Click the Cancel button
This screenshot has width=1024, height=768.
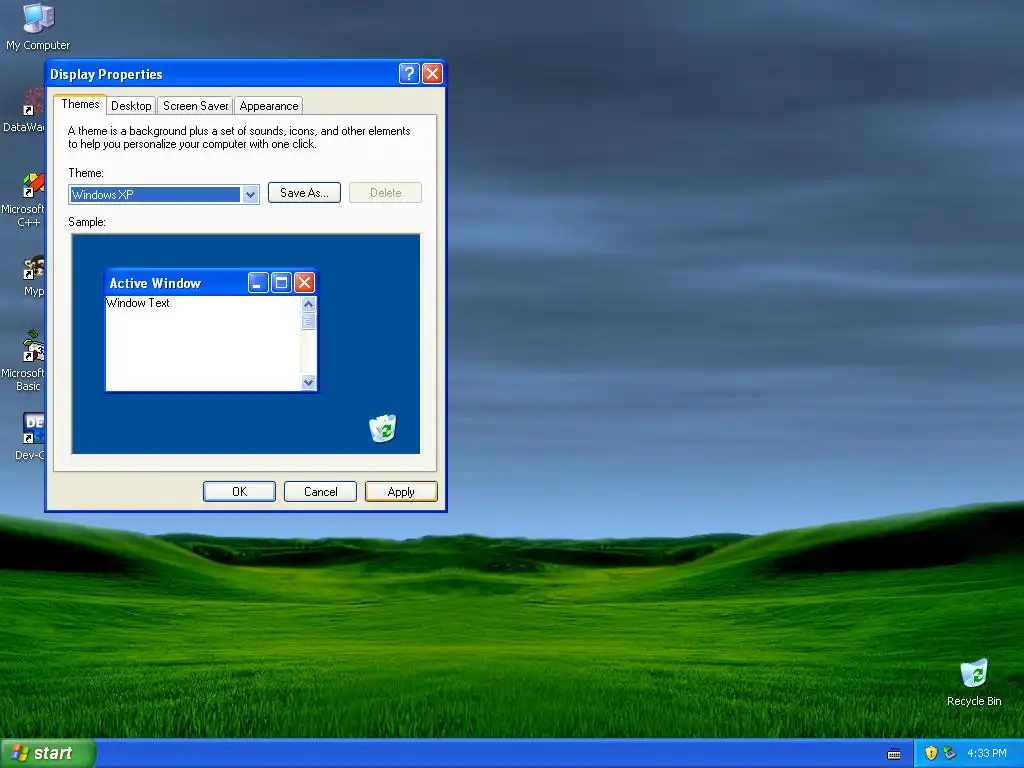pyautogui.click(x=320, y=492)
